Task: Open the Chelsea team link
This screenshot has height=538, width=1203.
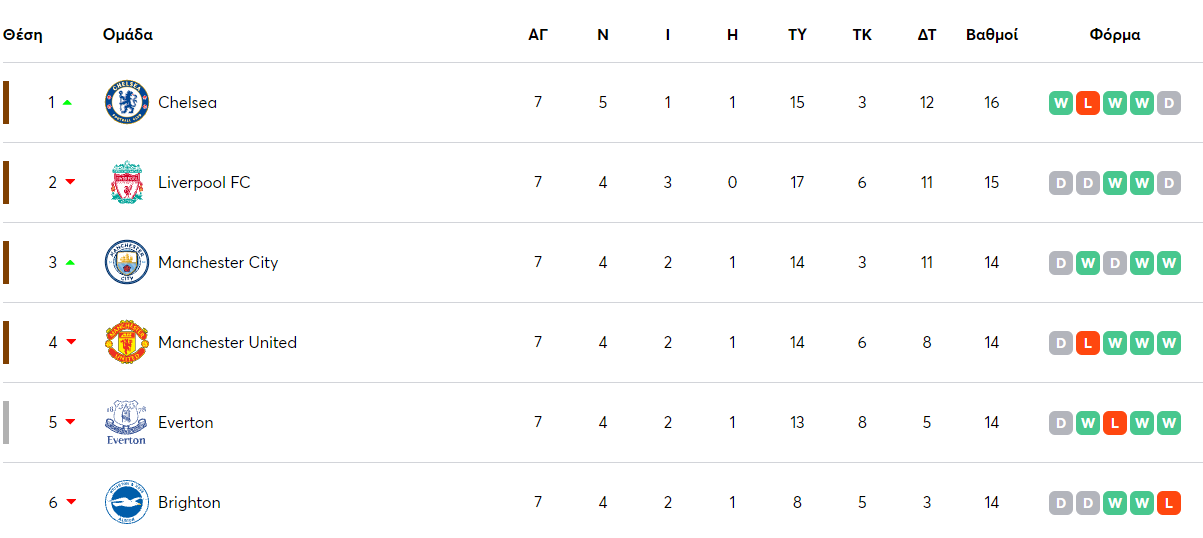Action: coord(187,102)
